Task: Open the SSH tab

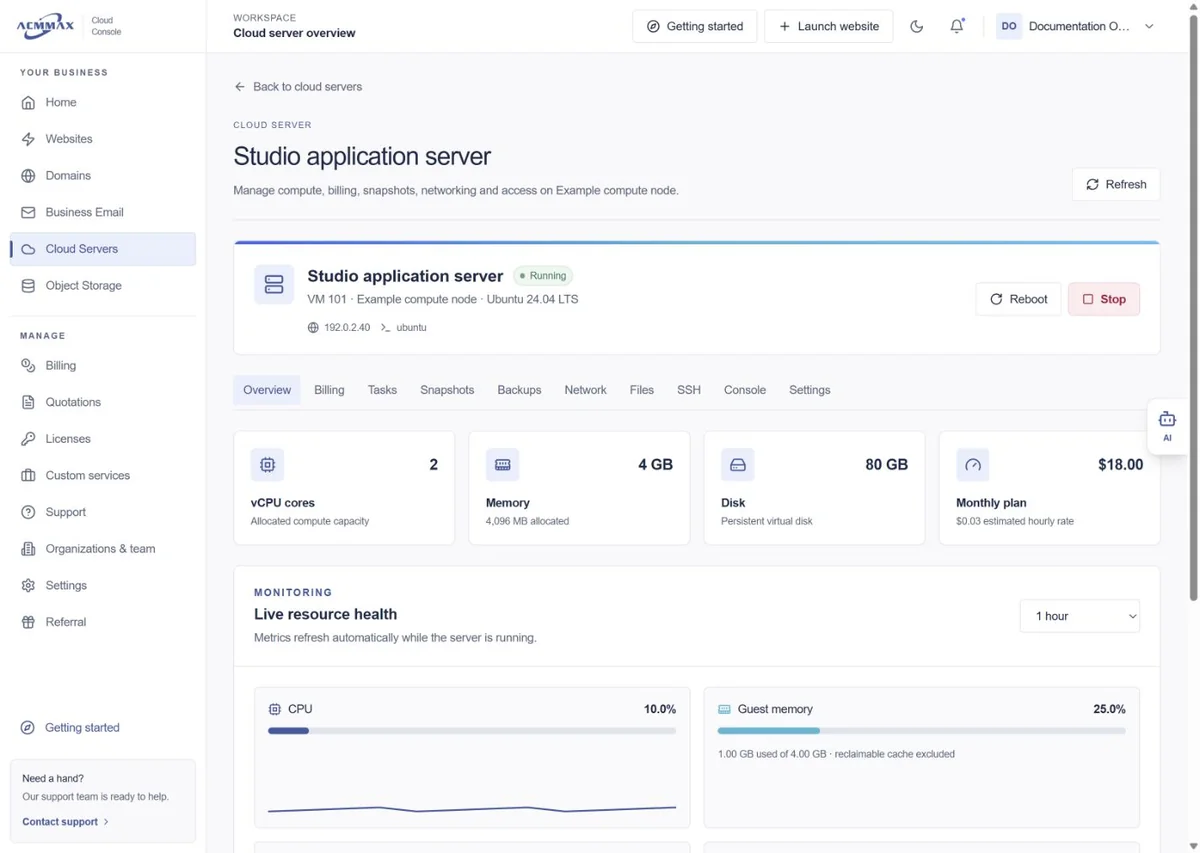Action: pos(689,390)
